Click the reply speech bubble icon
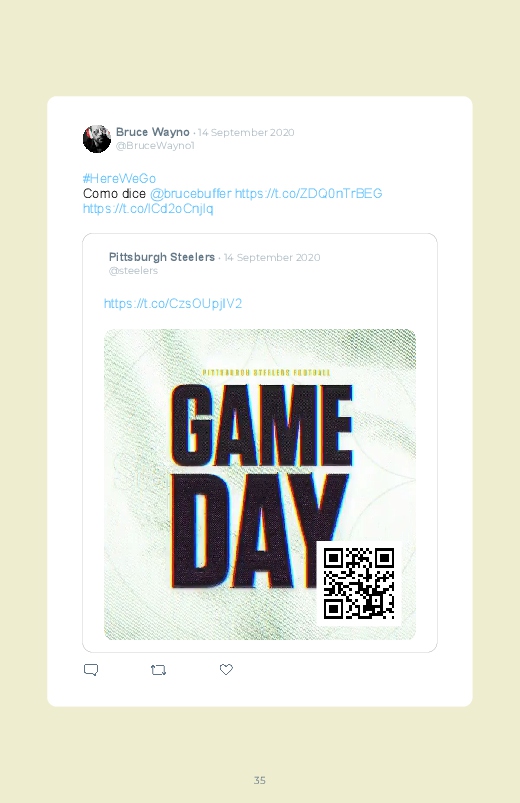The image size is (520, 803). 91,670
